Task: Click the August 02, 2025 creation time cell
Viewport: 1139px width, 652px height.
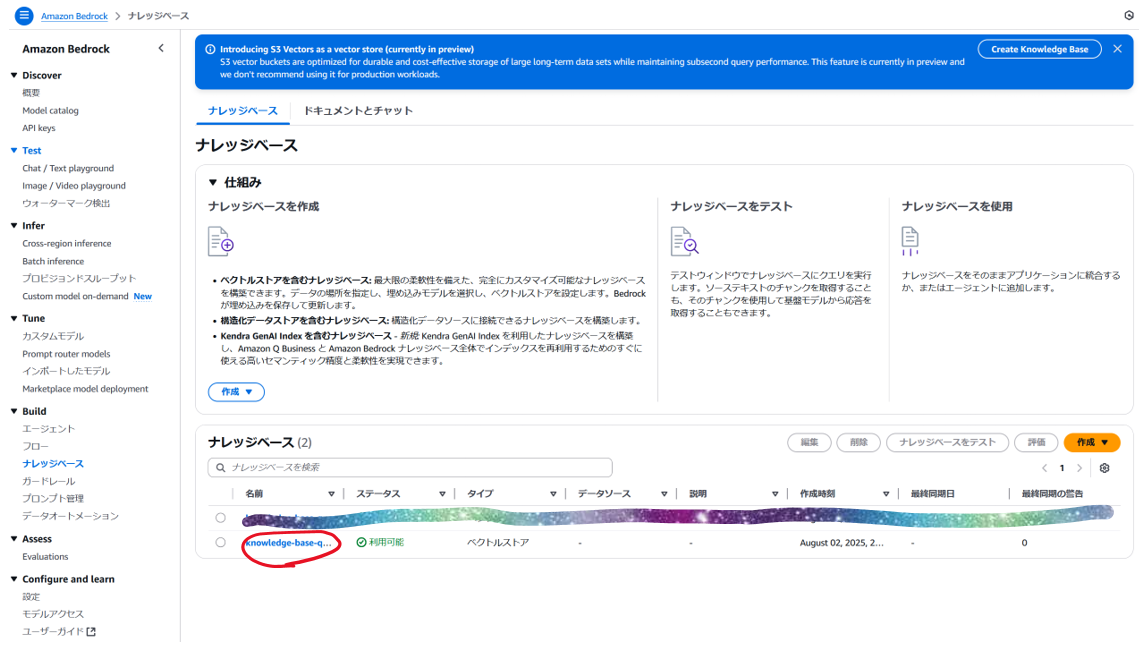Action: point(842,542)
